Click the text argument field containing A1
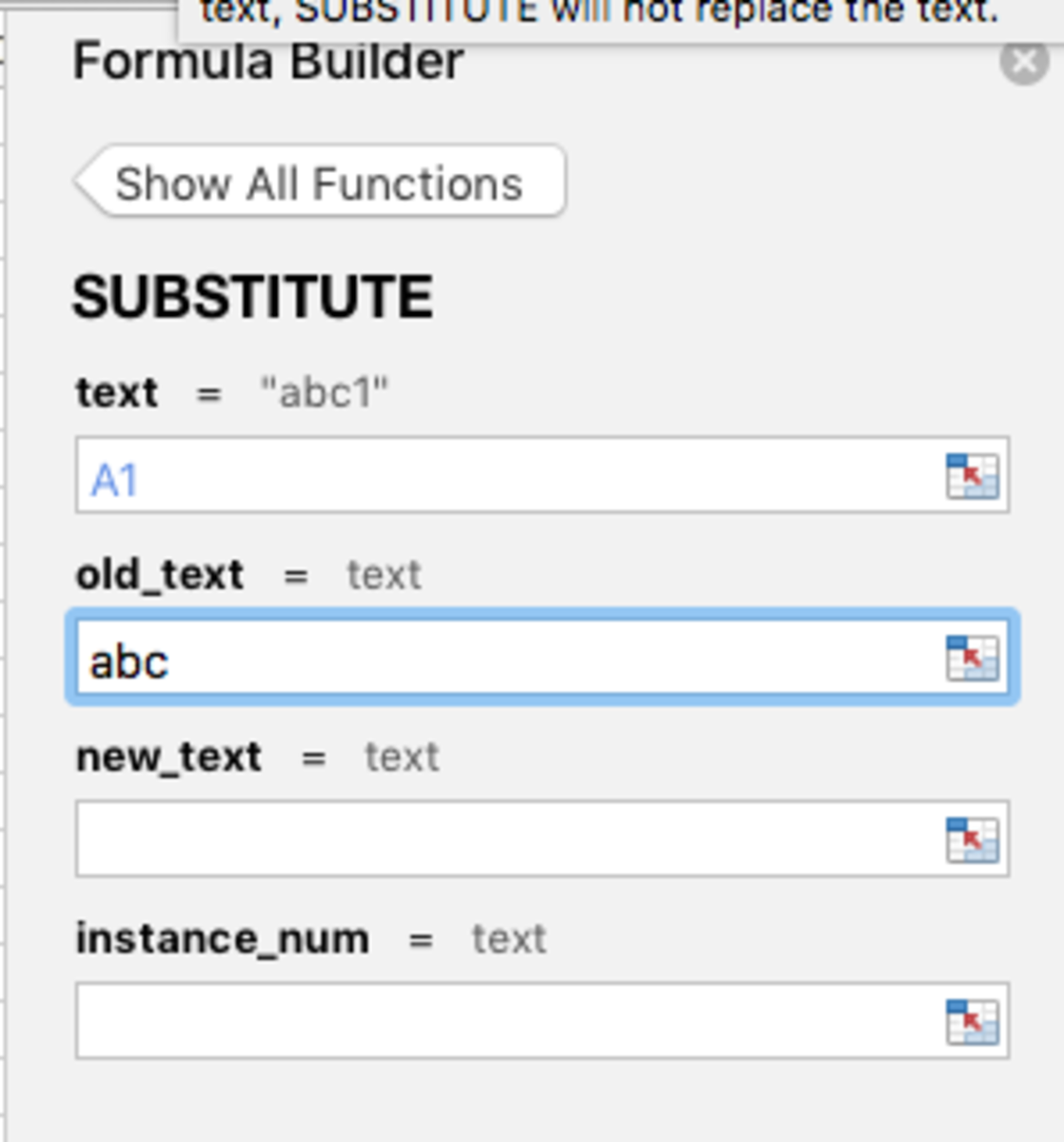The image size is (1064, 1142). pos(542,476)
